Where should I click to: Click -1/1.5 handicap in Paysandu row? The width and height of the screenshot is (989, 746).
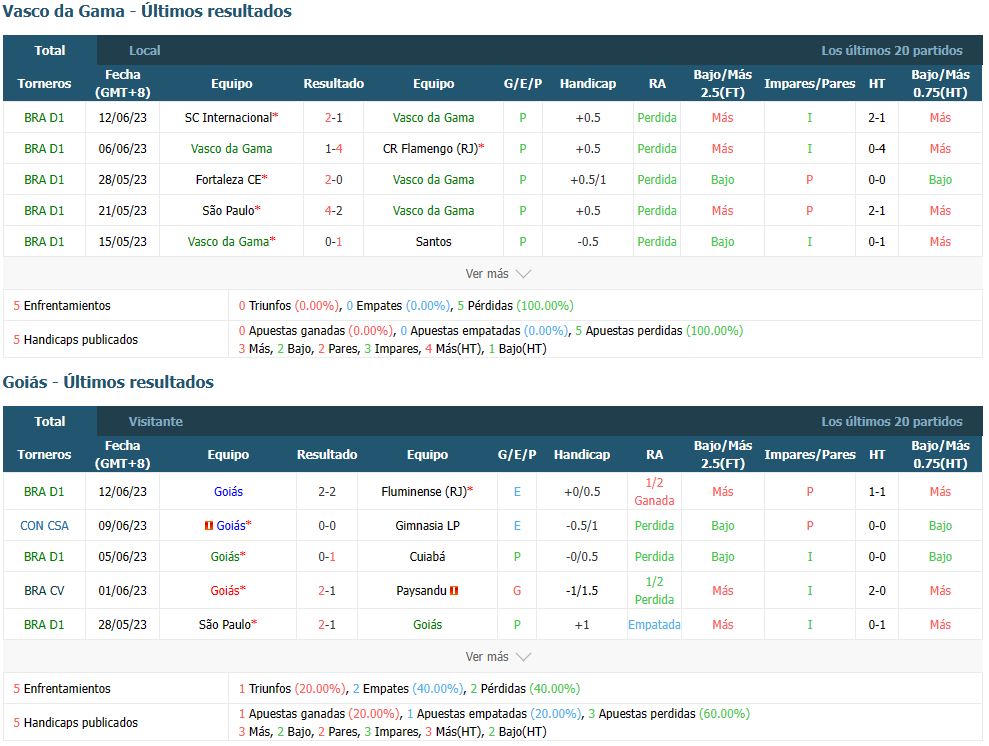582,591
